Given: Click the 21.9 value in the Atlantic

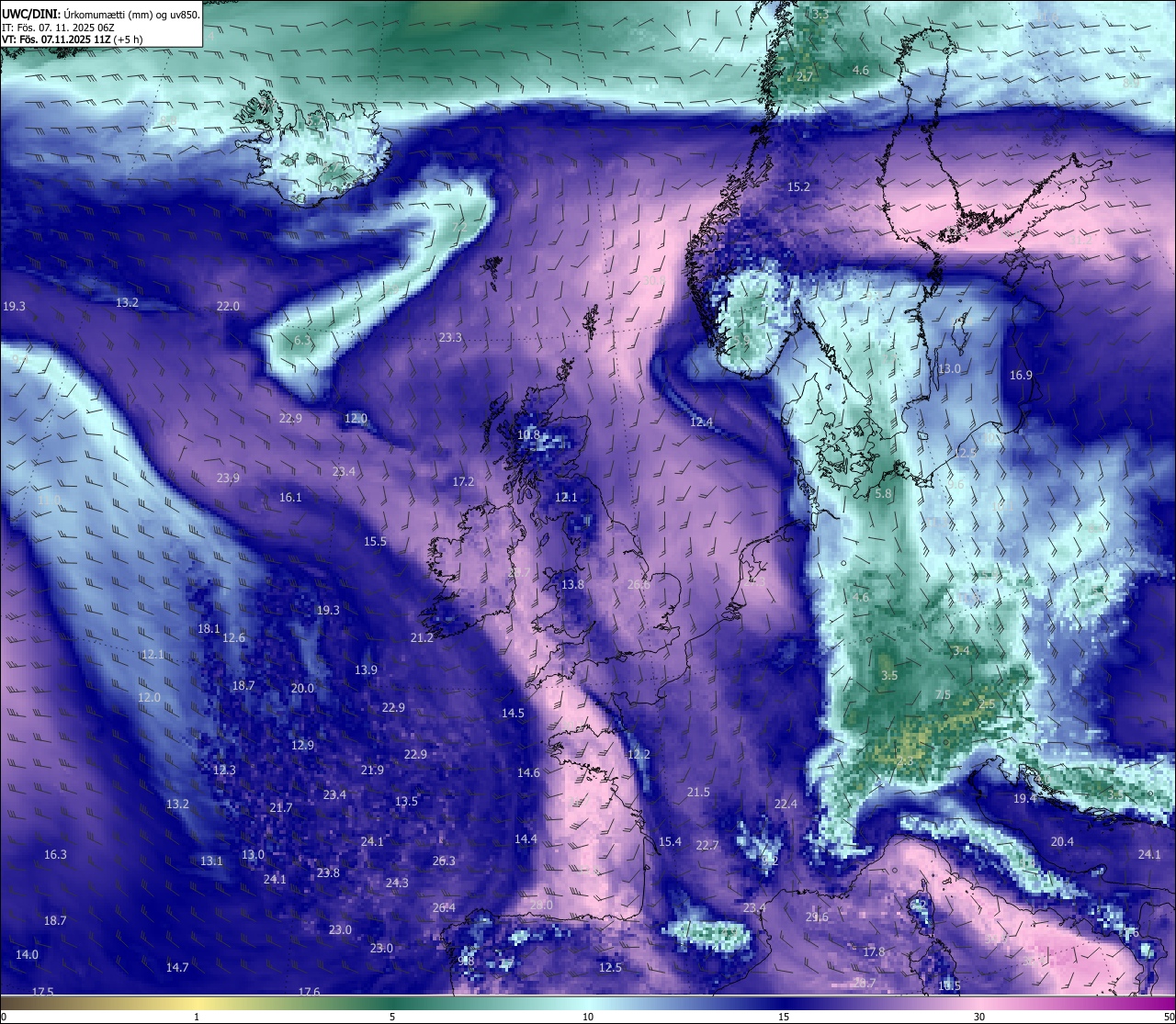Looking at the screenshot, I should (372, 770).
